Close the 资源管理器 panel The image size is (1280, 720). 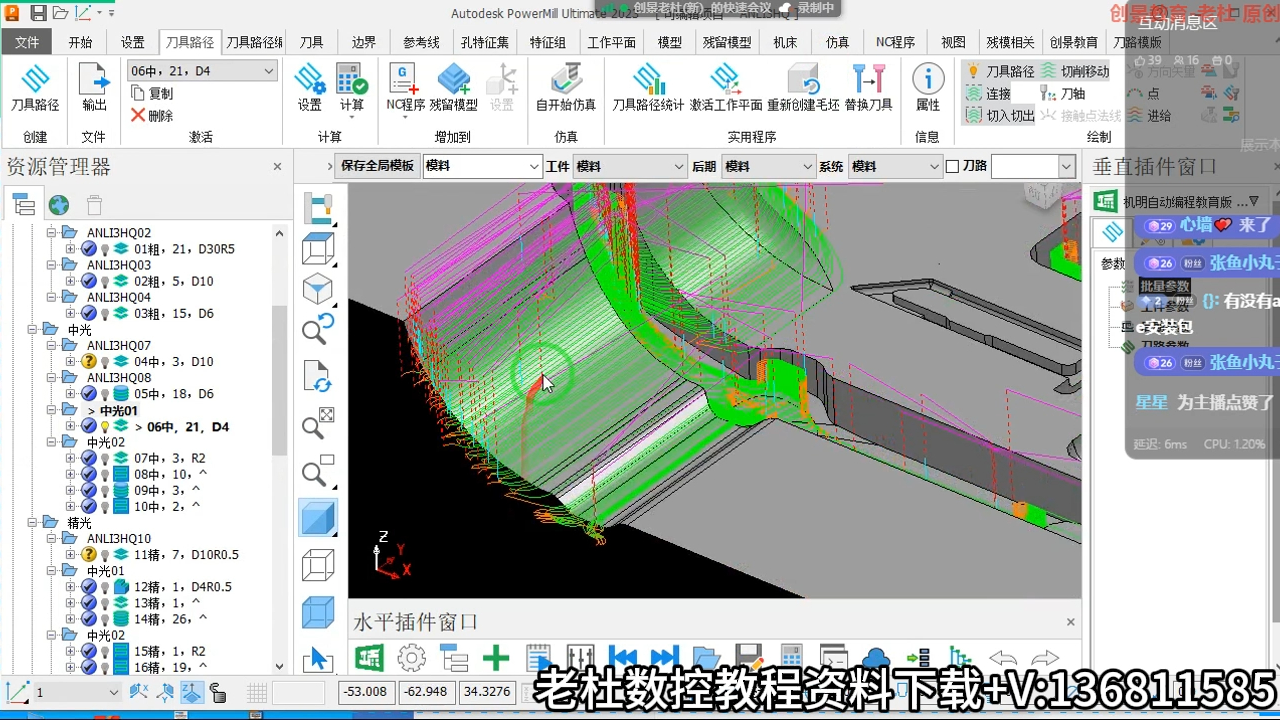tap(277, 167)
